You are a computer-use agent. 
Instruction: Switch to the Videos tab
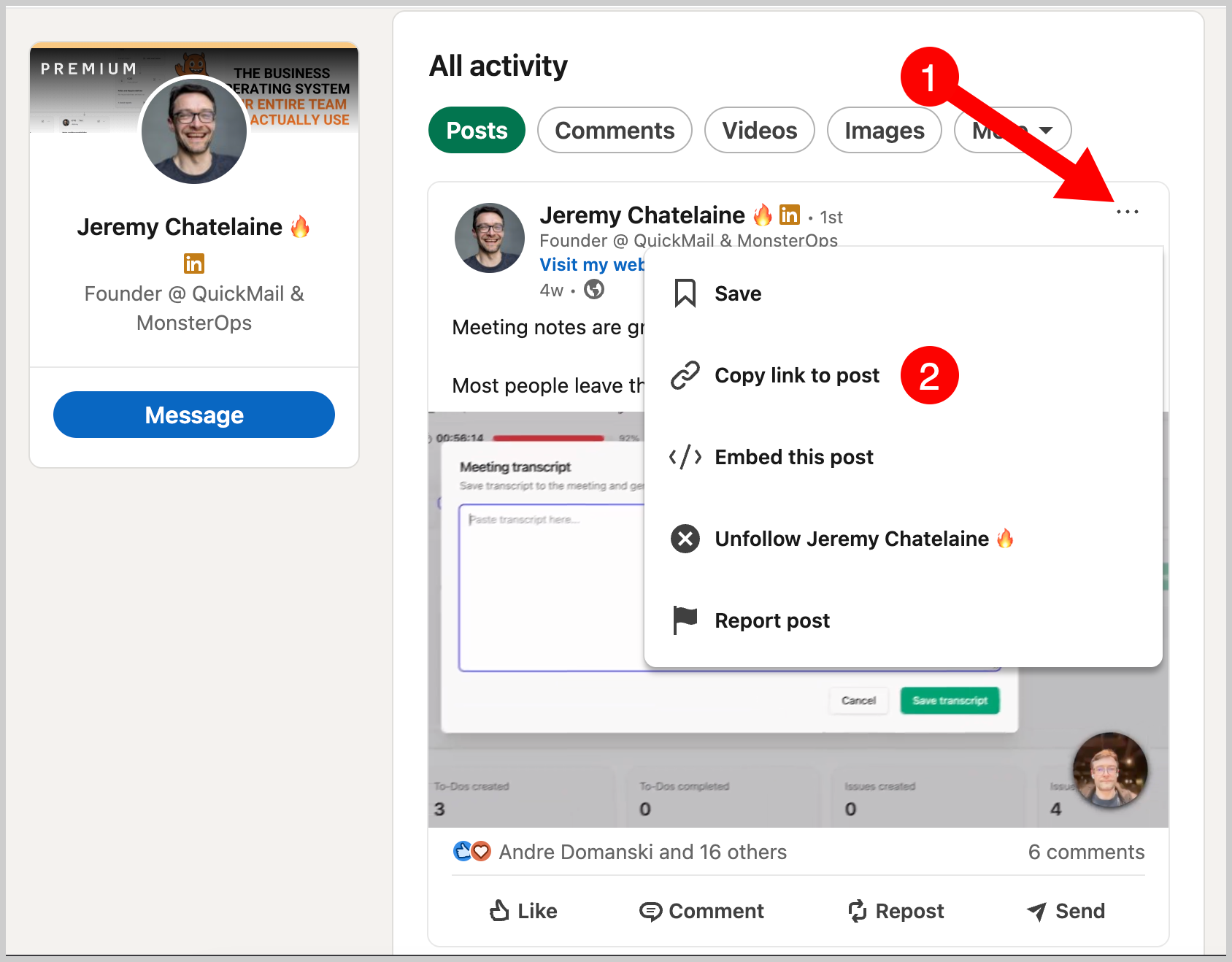tap(759, 130)
